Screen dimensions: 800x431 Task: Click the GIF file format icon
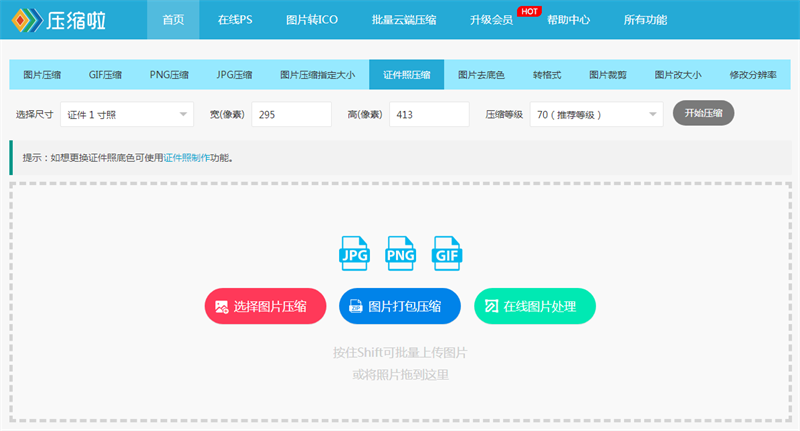(446, 253)
